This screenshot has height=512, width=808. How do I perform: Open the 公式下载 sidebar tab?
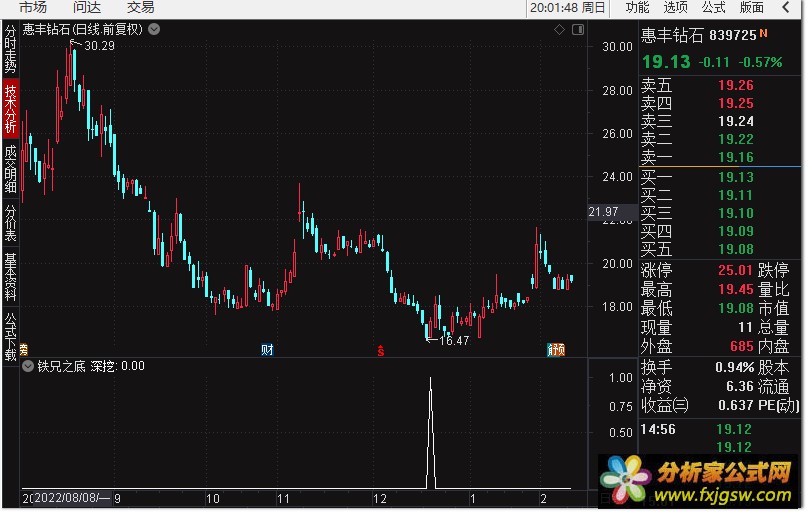coord(10,335)
